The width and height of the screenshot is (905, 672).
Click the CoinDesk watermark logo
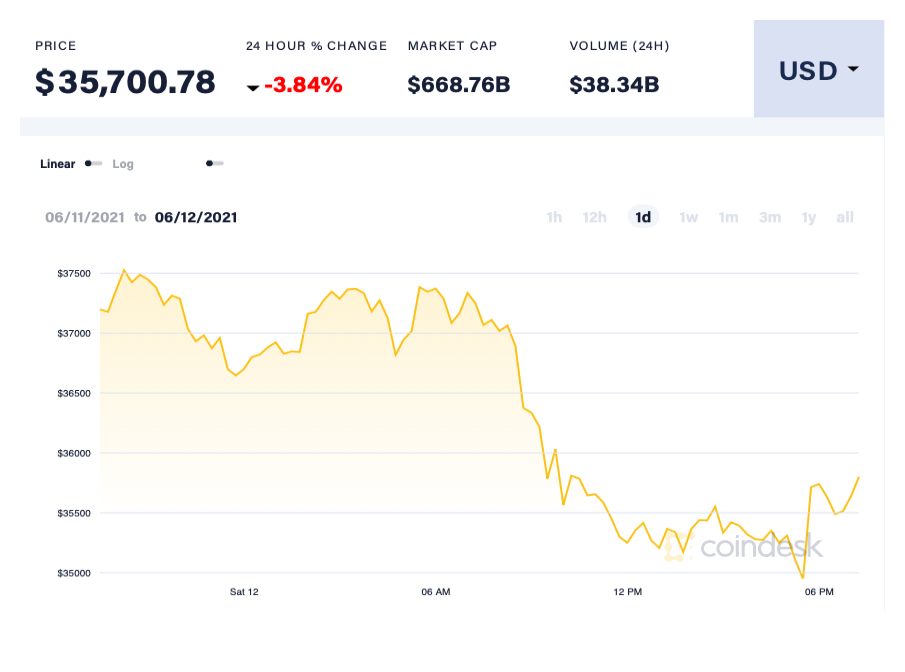click(x=745, y=548)
